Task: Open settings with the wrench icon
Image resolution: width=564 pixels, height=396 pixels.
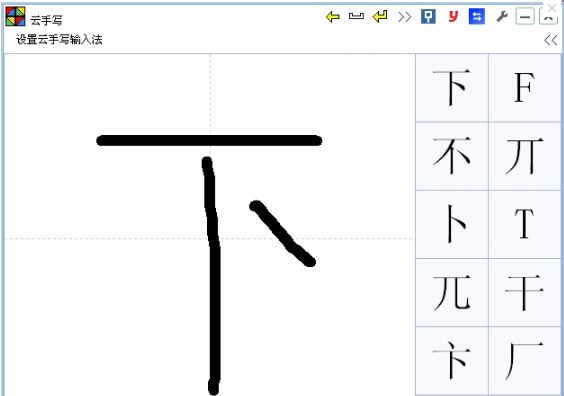Action: tap(502, 17)
